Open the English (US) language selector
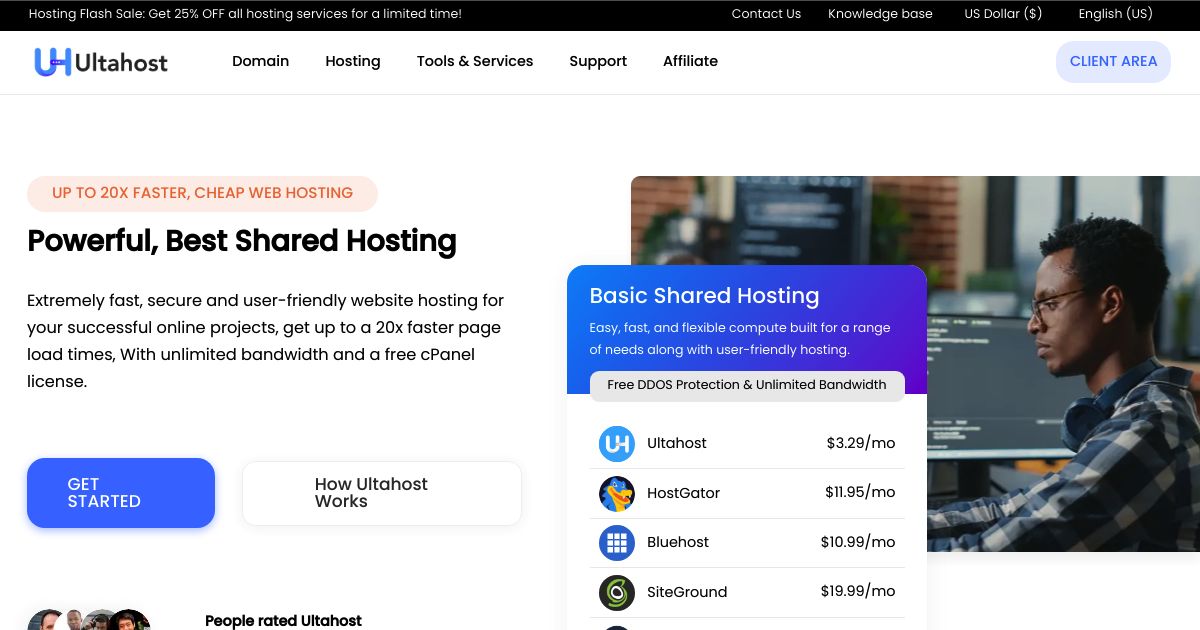 [1115, 14]
